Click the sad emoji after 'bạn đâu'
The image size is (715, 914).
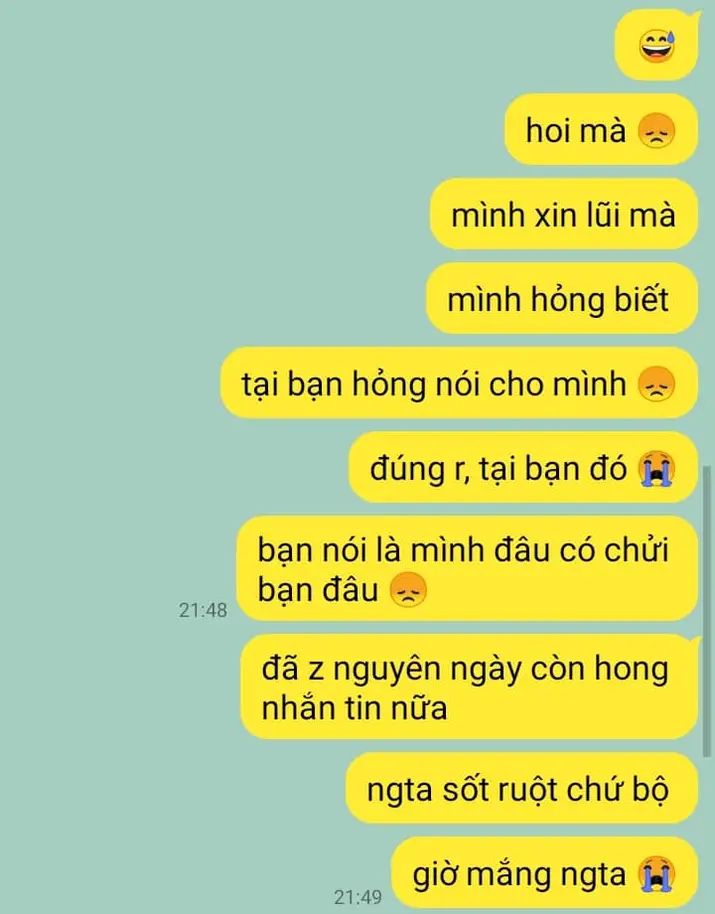(x=408, y=590)
